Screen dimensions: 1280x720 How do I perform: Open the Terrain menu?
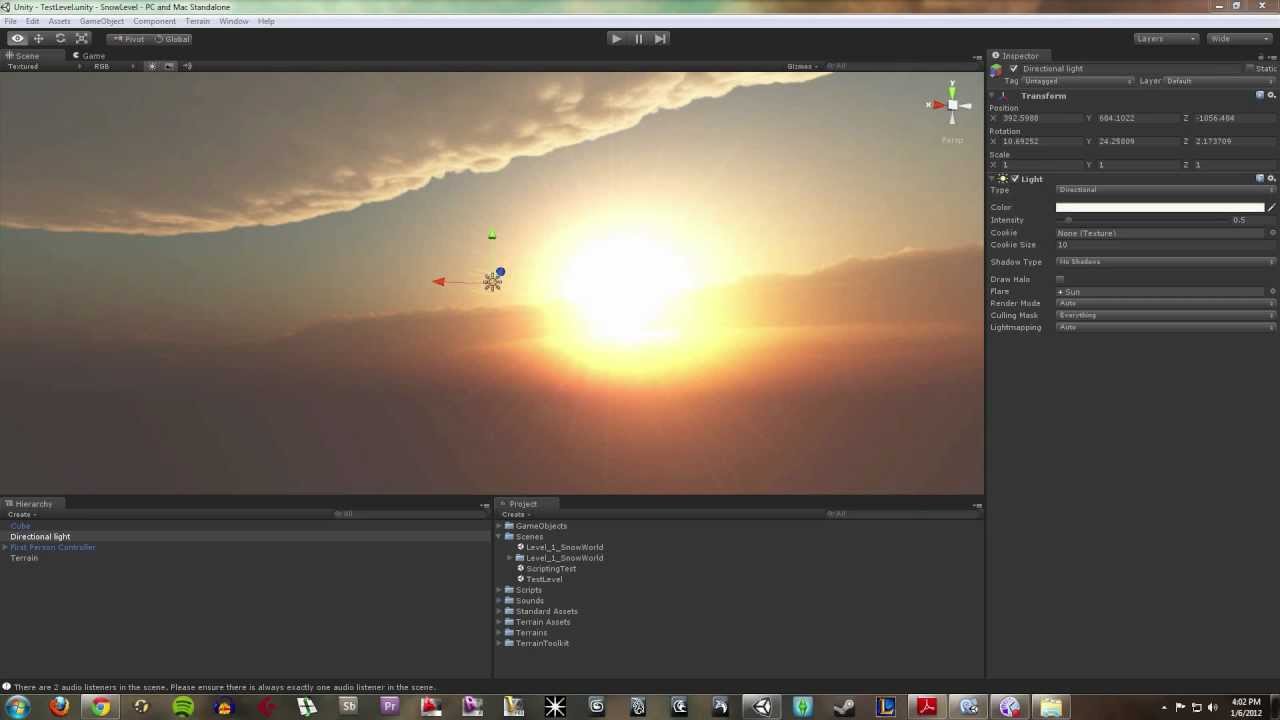(197, 21)
